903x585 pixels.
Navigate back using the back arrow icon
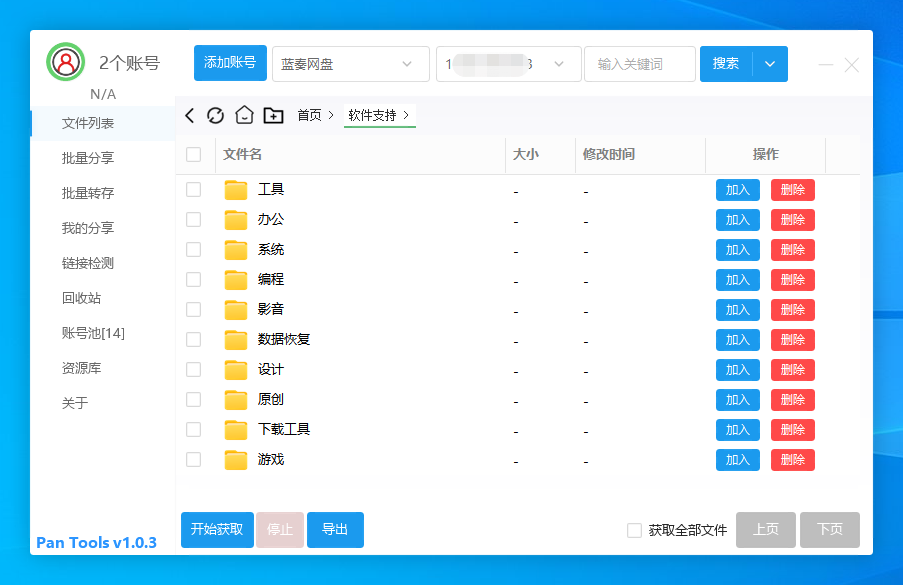coord(189,115)
